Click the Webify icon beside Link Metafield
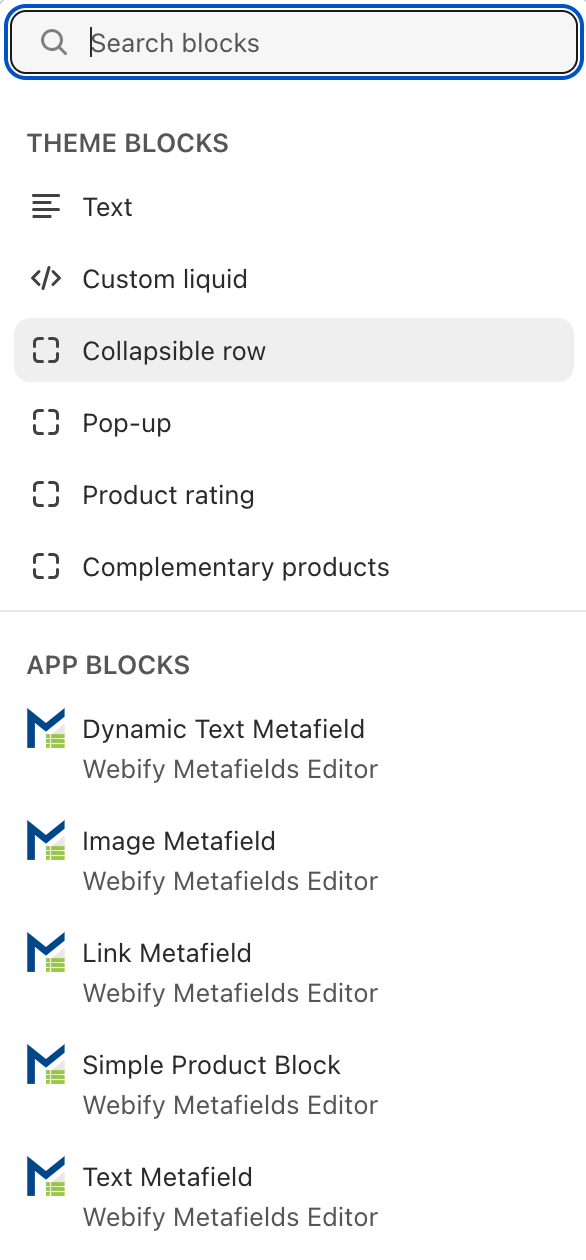 tap(46, 953)
